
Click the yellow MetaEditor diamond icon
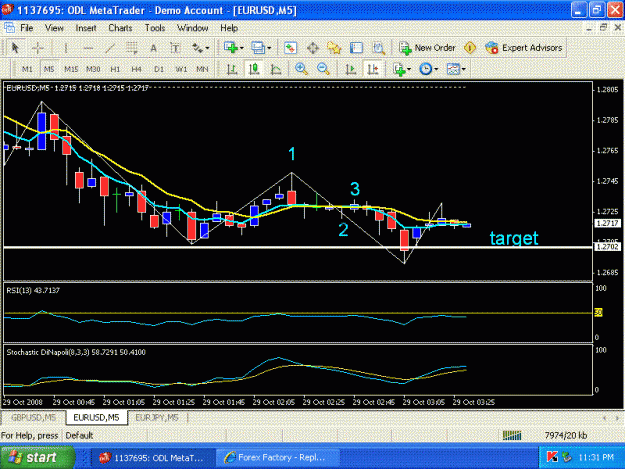pos(470,48)
